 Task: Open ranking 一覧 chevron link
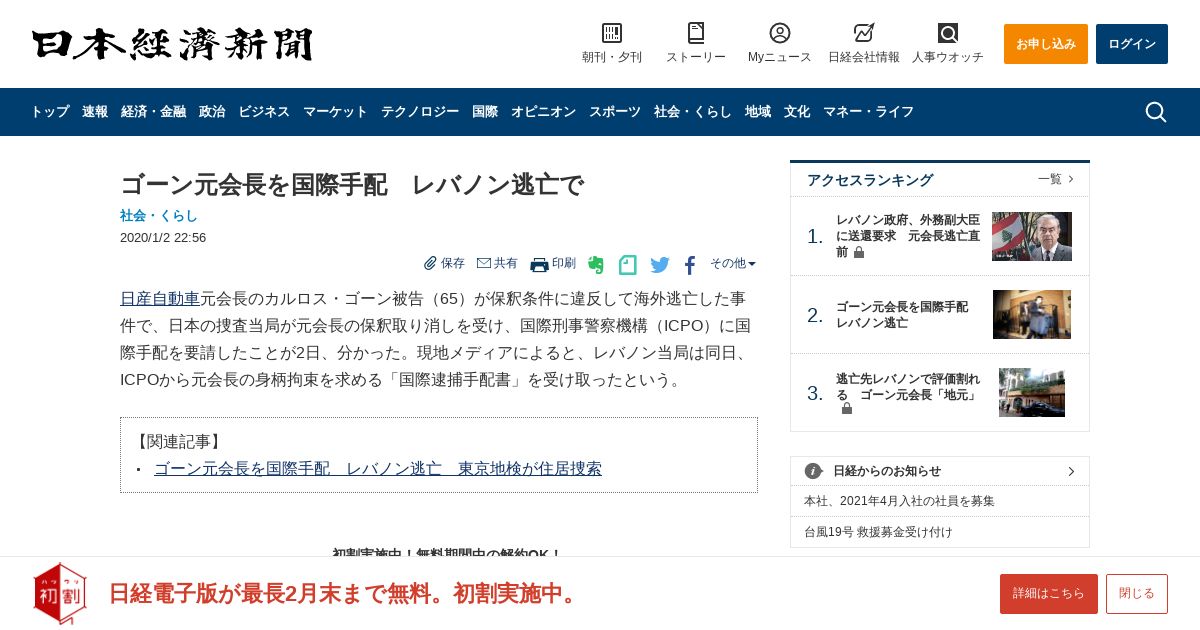tap(1056, 179)
